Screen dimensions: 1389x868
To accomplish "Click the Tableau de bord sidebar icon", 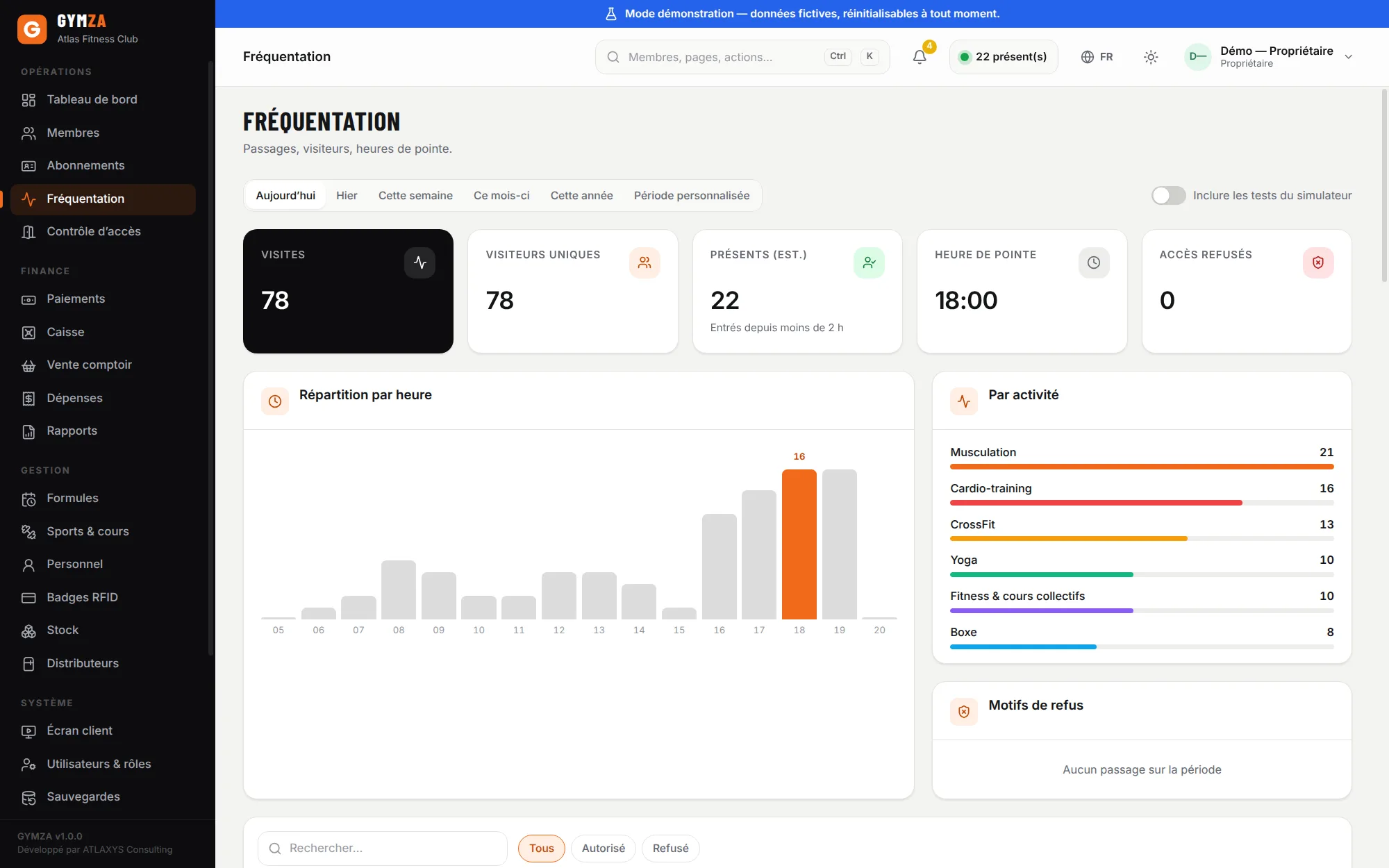I will click(28, 100).
